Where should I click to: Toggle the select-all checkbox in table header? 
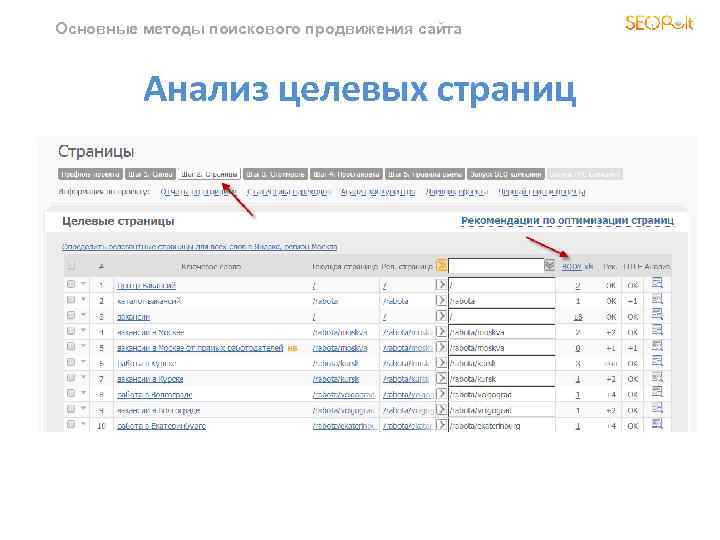point(71,265)
